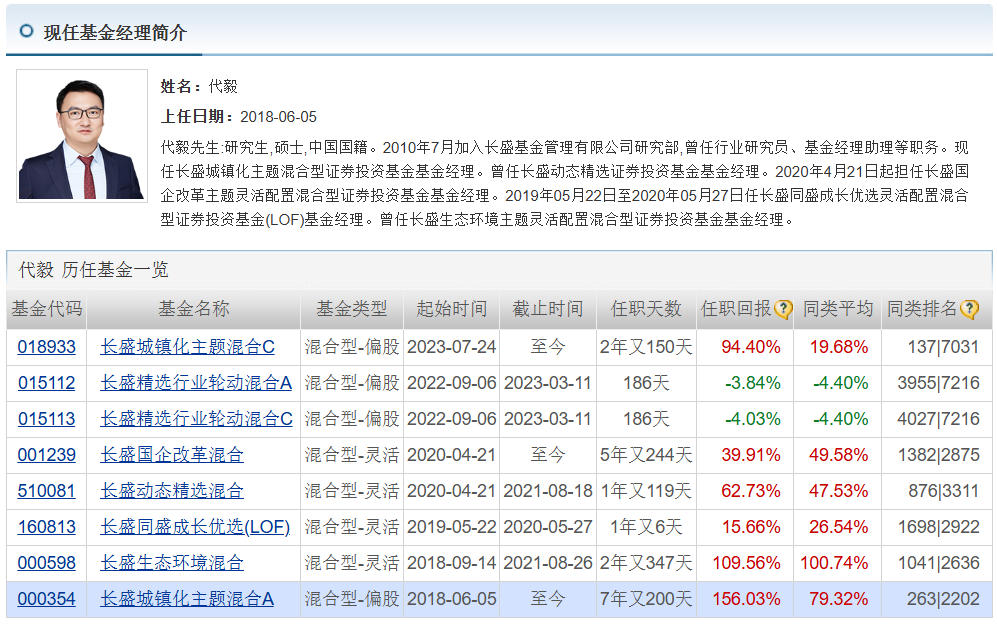Open fund code 015113 link

point(46,419)
